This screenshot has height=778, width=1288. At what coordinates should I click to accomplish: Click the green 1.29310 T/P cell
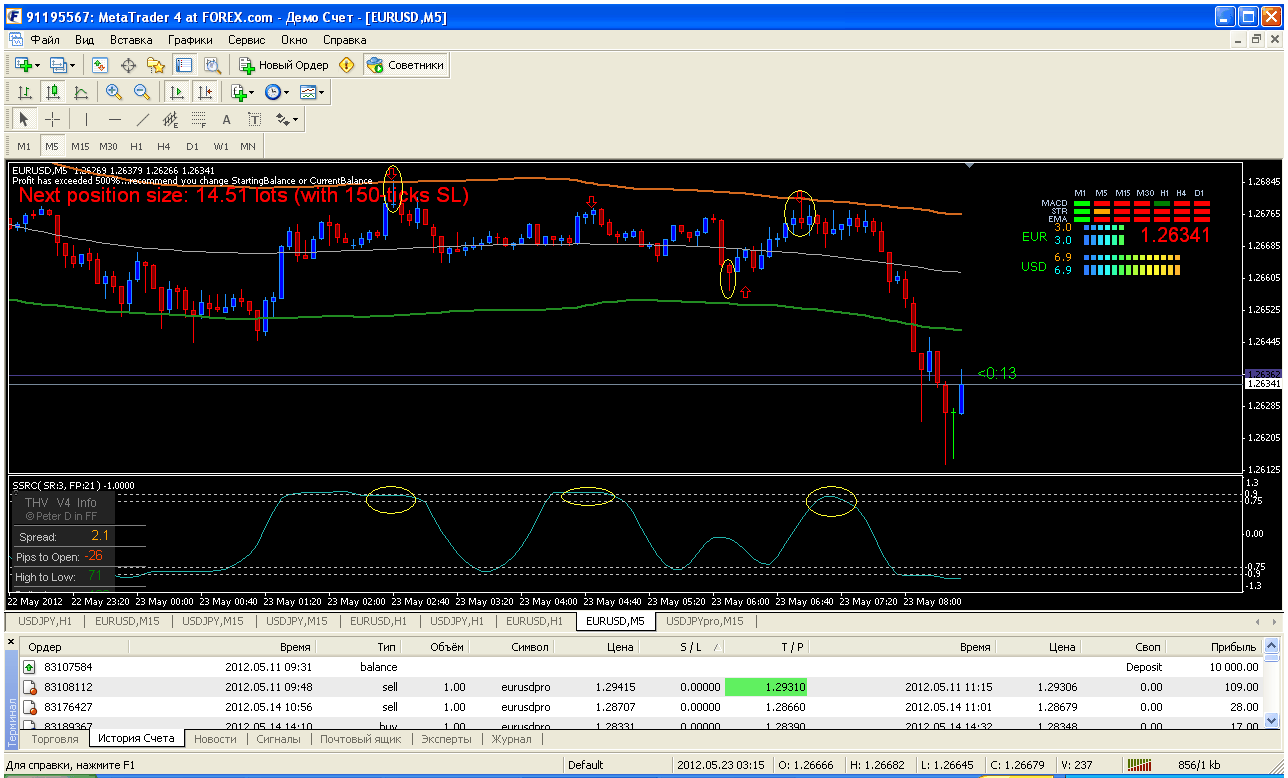click(765, 687)
